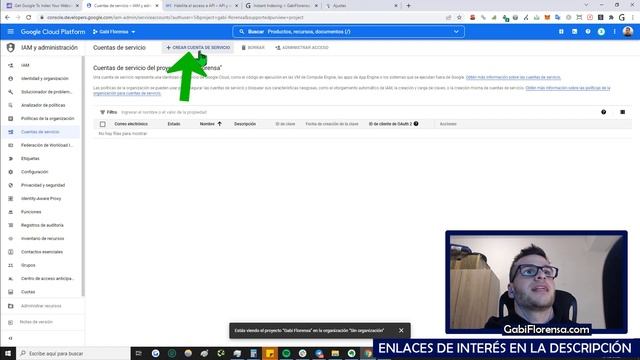Follow the organization policies for service accounts link
The image size is (640, 360).
click(x=351, y=91)
